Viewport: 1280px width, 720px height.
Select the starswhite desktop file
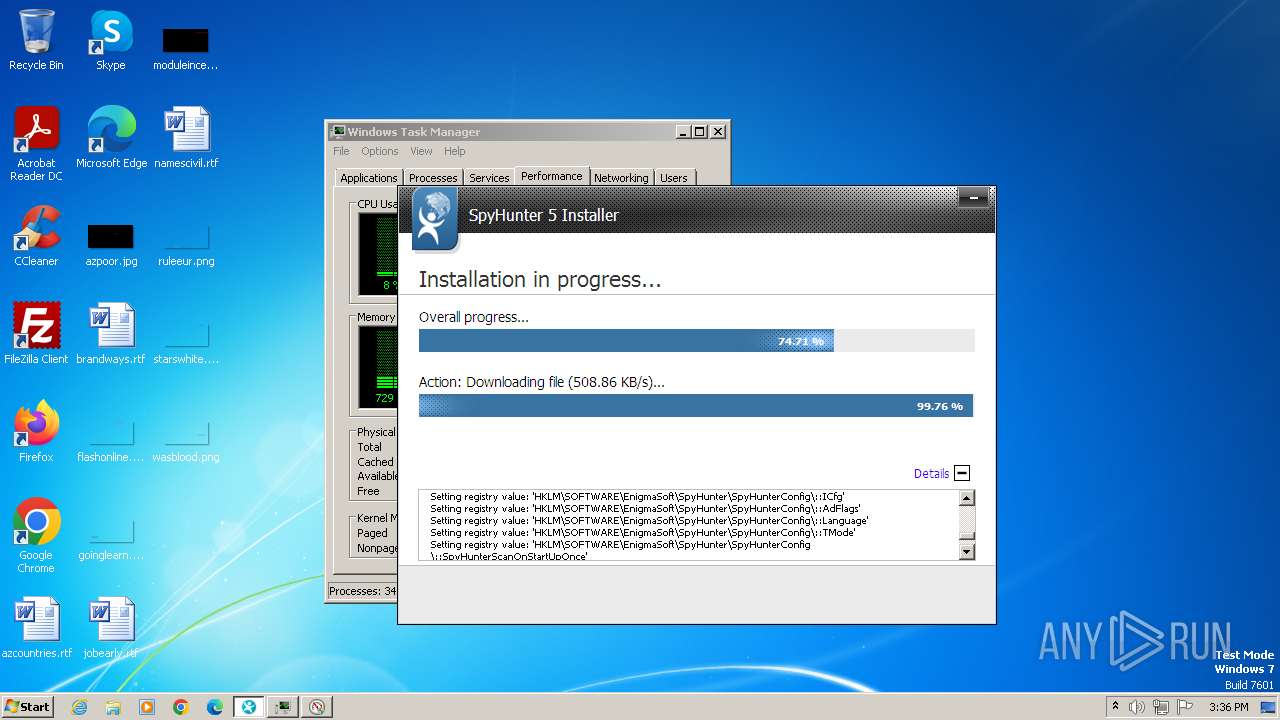[x=186, y=340]
